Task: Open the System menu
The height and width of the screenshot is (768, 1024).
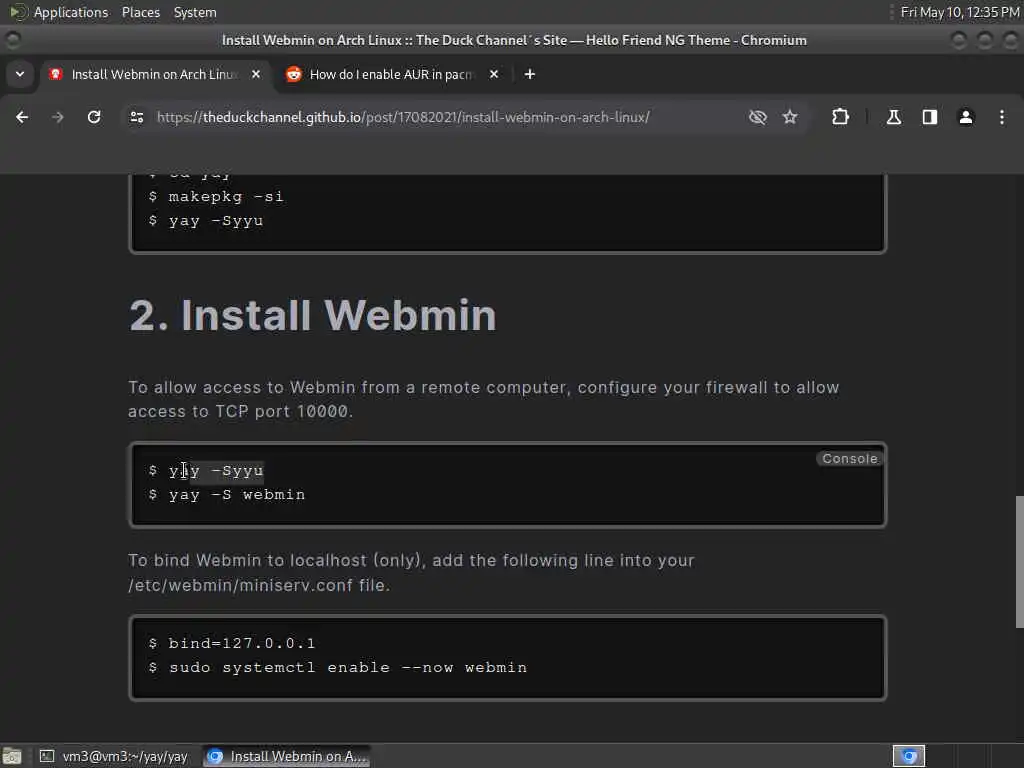Action: (x=195, y=12)
